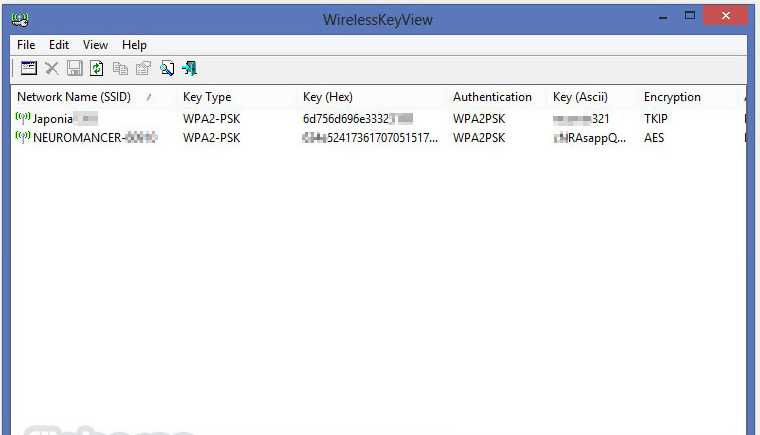Screen dimensions: 760x435
Task: Close the WirelessKeyView window
Action: [x=726, y=16]
